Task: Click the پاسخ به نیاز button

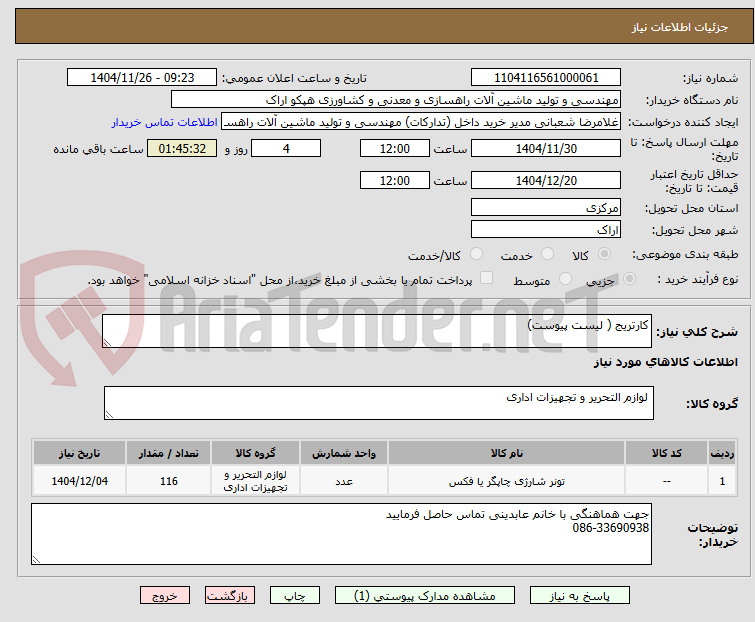Action: 580,596
